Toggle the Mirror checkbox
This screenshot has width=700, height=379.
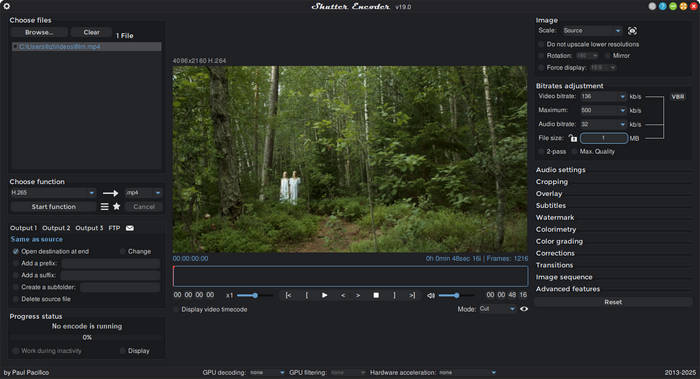tap(607, 56)
